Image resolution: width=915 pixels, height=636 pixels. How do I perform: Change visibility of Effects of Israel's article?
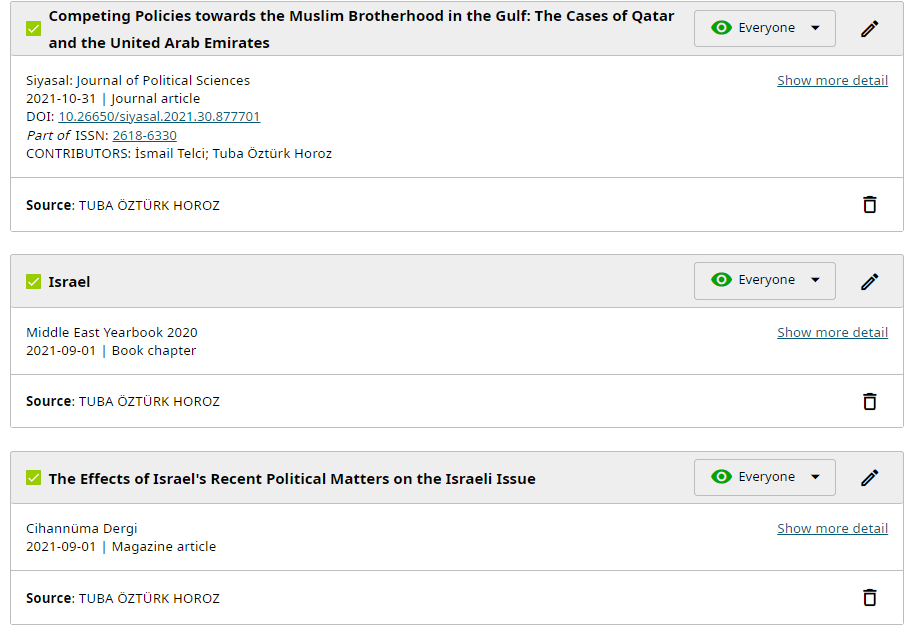(764, 477)
